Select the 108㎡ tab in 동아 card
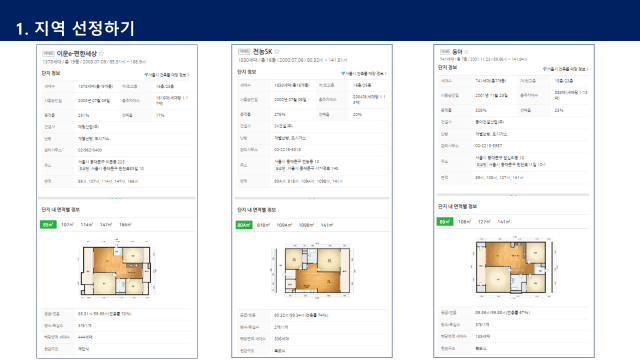Viewport: 640px width, 360px height. click(x=464, y=222)
